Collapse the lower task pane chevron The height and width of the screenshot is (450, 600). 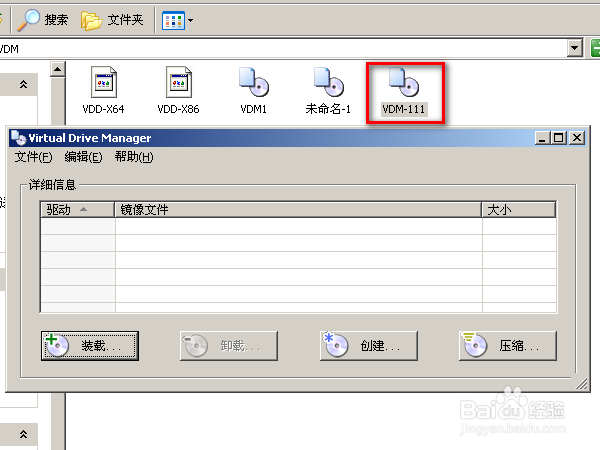pos(23,434)
